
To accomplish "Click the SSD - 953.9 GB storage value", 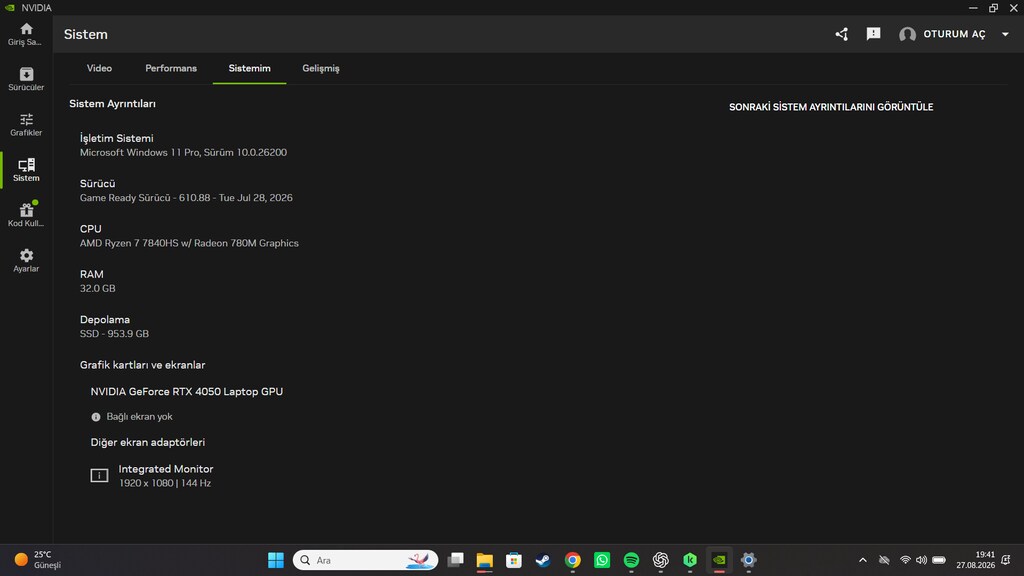I will [114, 334].
